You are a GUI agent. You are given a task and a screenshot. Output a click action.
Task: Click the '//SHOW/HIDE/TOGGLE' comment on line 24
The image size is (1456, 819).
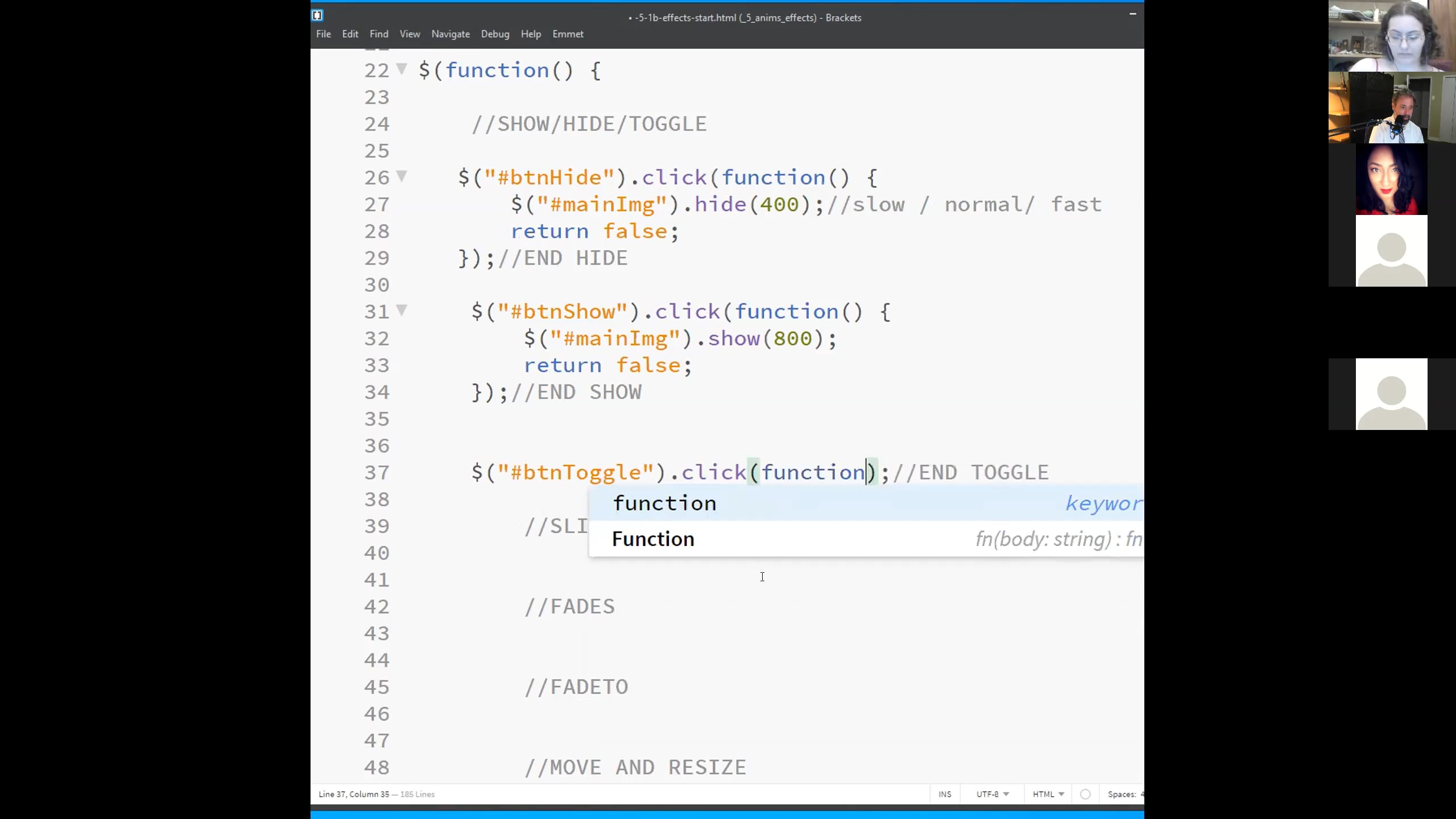point(589,124)
